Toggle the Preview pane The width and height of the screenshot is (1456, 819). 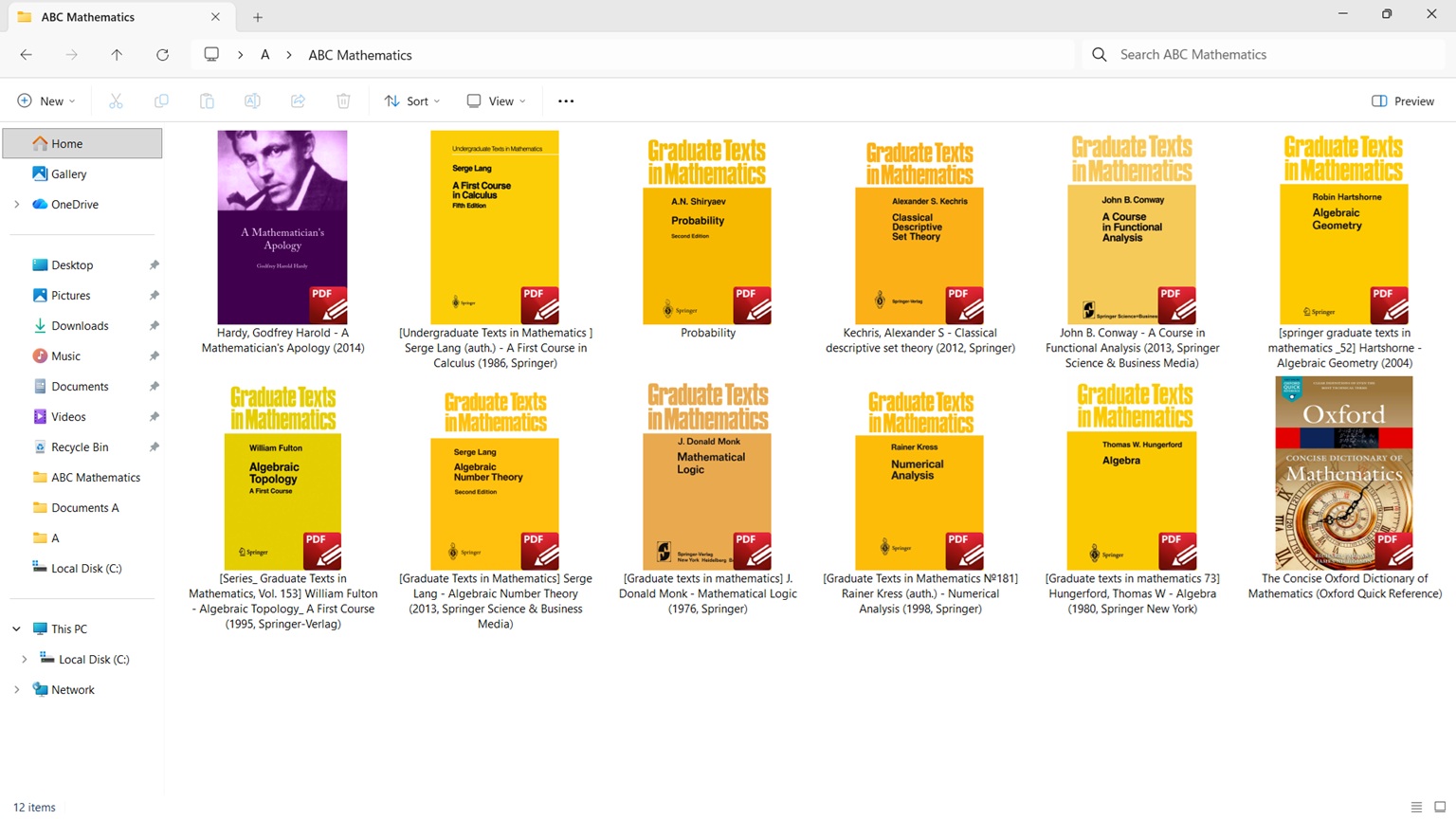tap(1403, 101)
